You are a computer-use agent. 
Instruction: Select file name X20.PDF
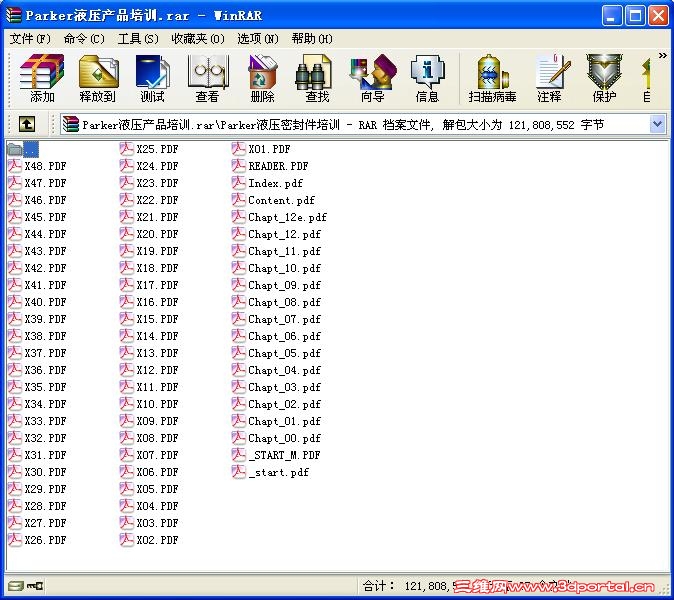coord(157,234)
